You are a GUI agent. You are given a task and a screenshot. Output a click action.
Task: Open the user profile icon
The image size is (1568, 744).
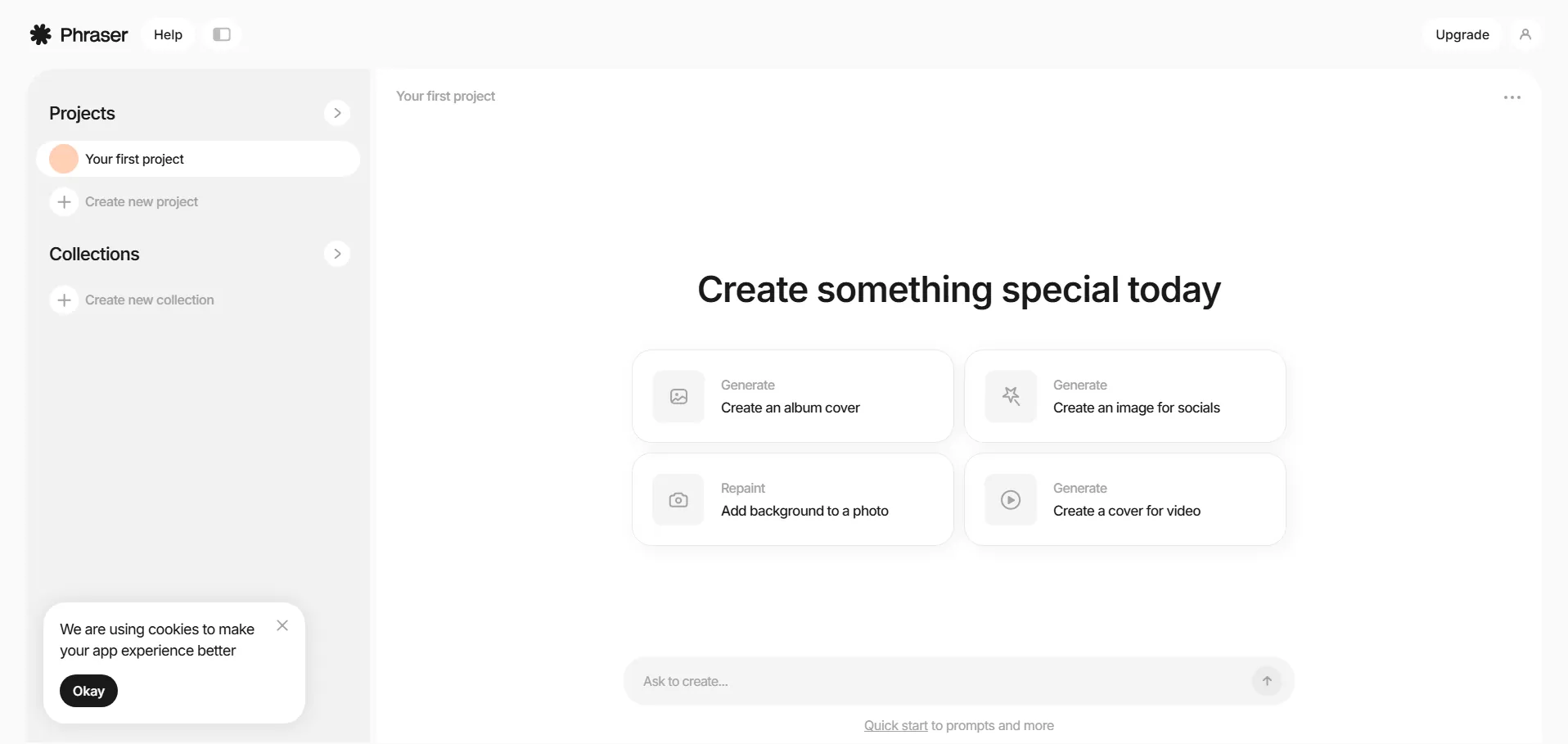tap(1525, 34)
